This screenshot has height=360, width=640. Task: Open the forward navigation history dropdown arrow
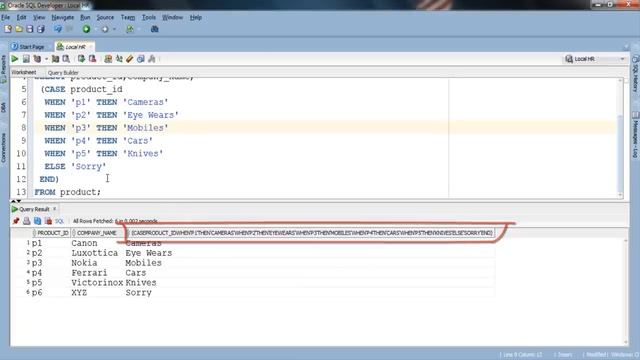(114, 29)
